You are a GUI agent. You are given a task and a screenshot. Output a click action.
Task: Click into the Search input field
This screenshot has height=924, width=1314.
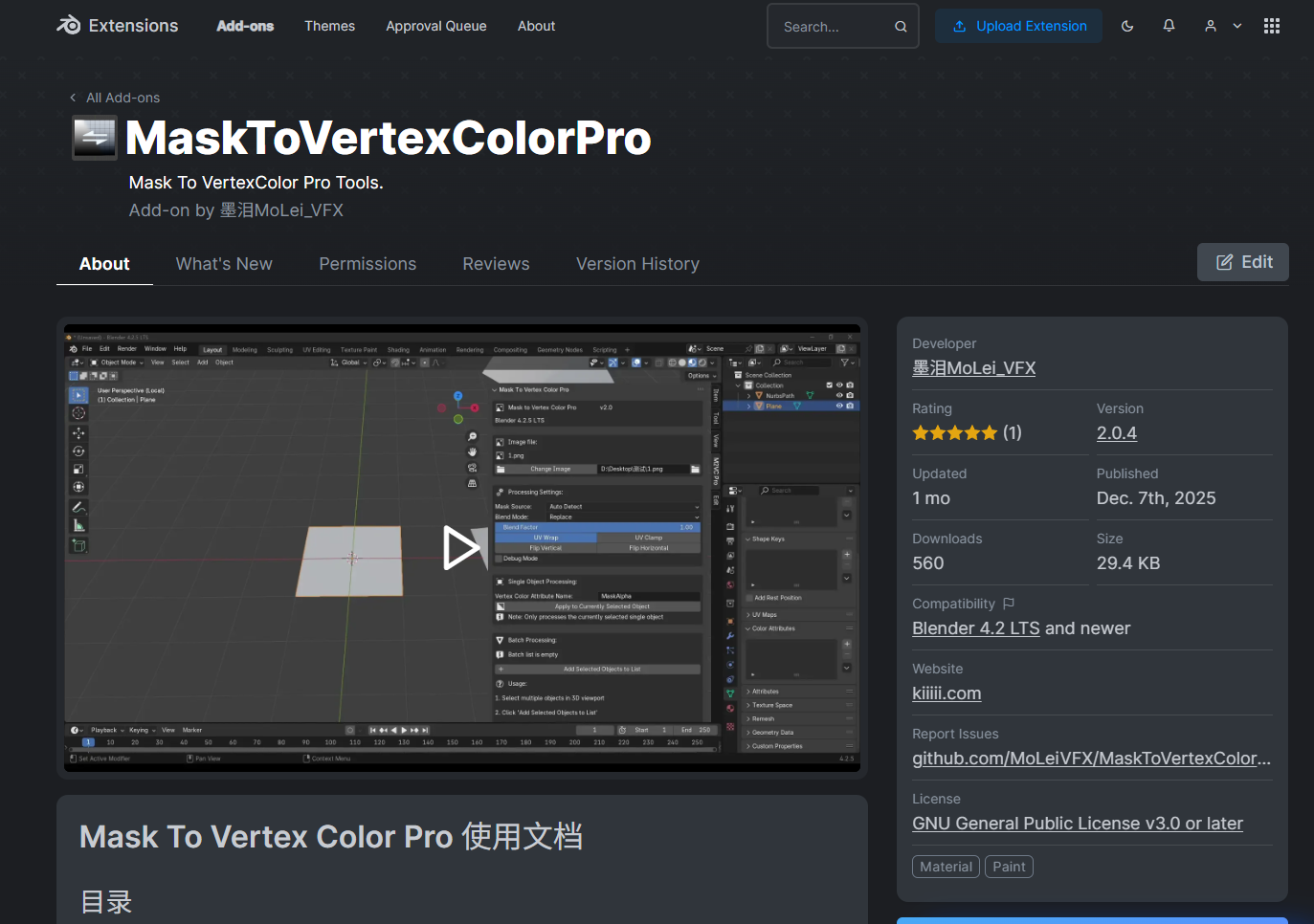pos(833,27)
